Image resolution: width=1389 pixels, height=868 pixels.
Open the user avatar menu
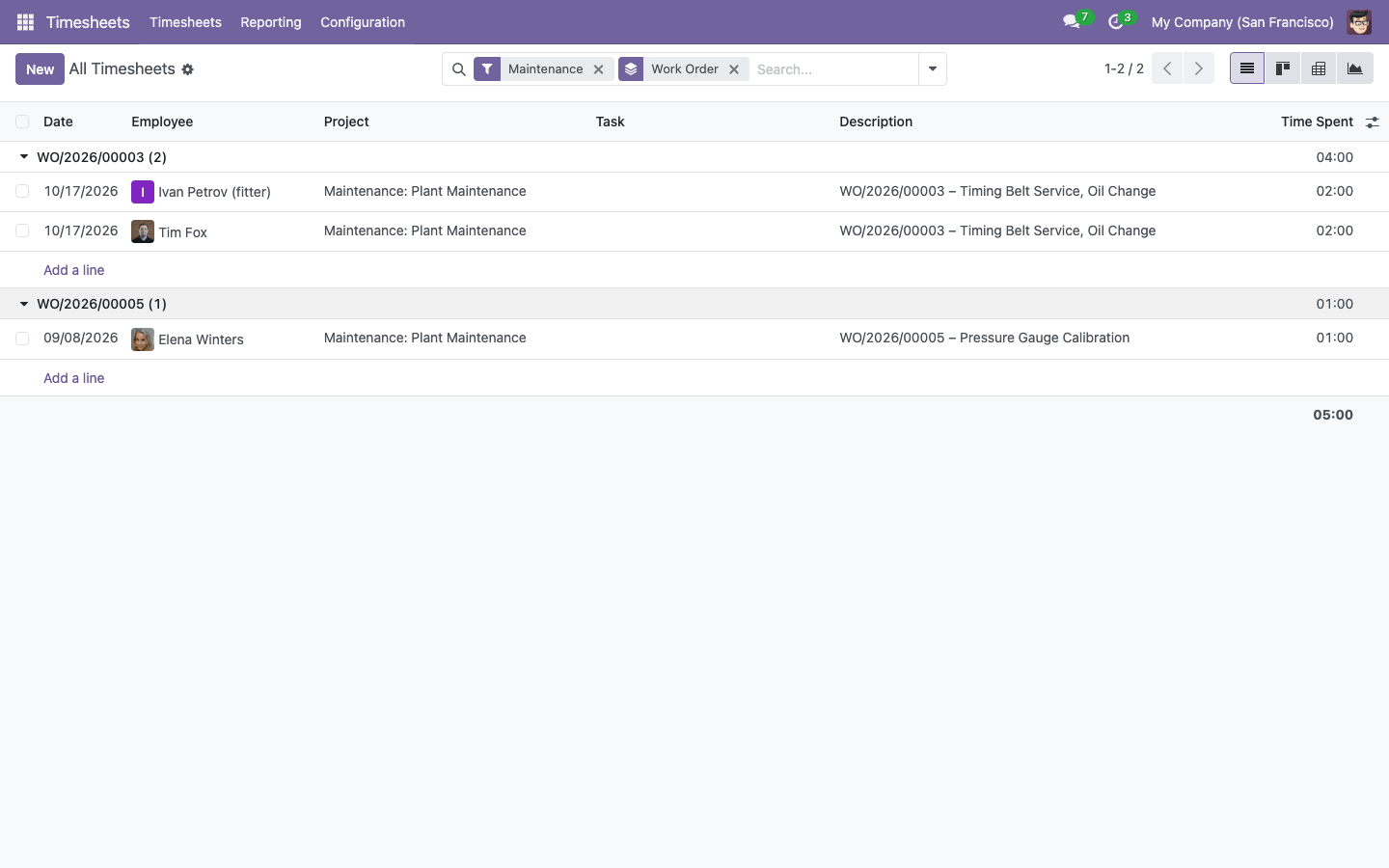pos(1359,22)
